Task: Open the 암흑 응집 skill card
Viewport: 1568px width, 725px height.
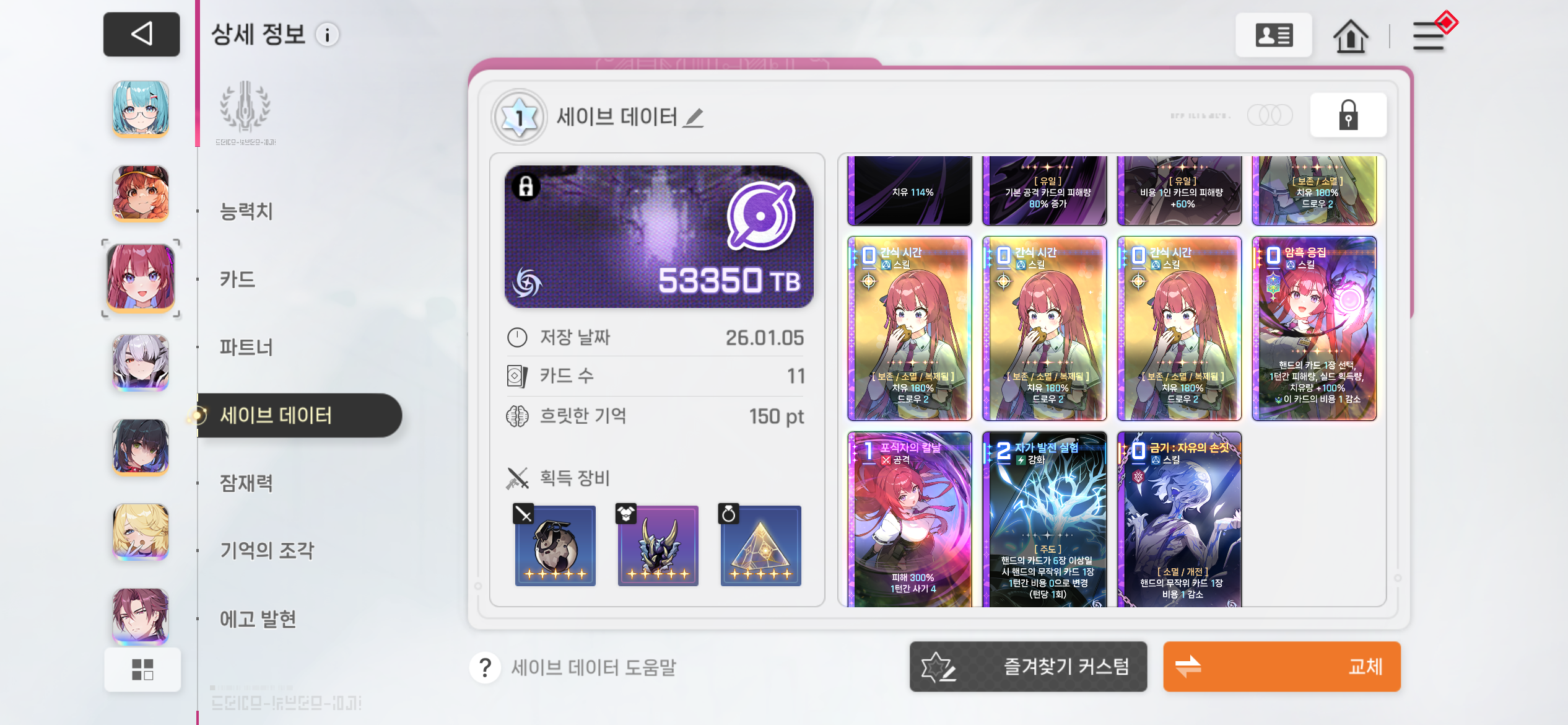Action: (x=1314, y=328)
